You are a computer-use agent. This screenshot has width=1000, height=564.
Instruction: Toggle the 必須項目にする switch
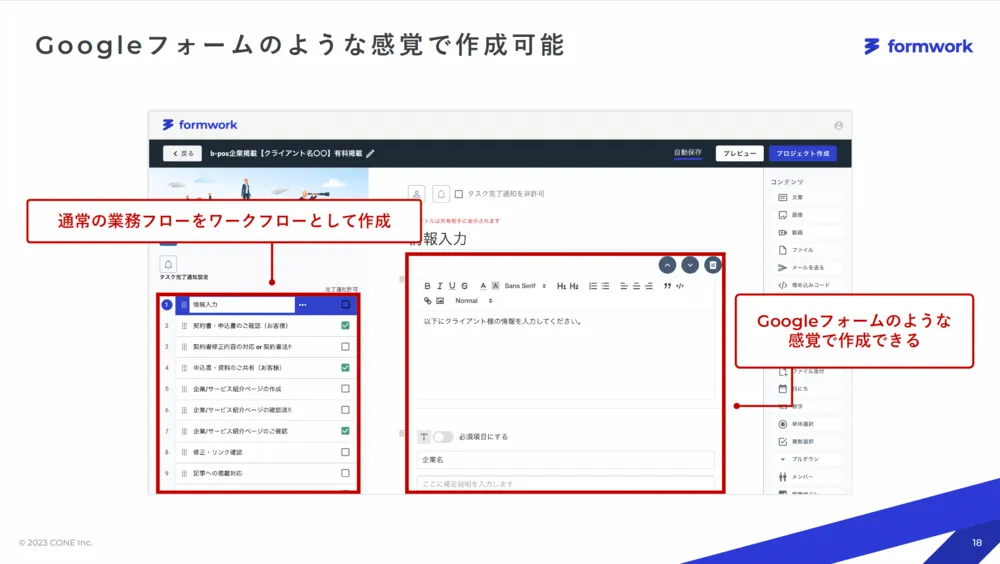point(442,437)
